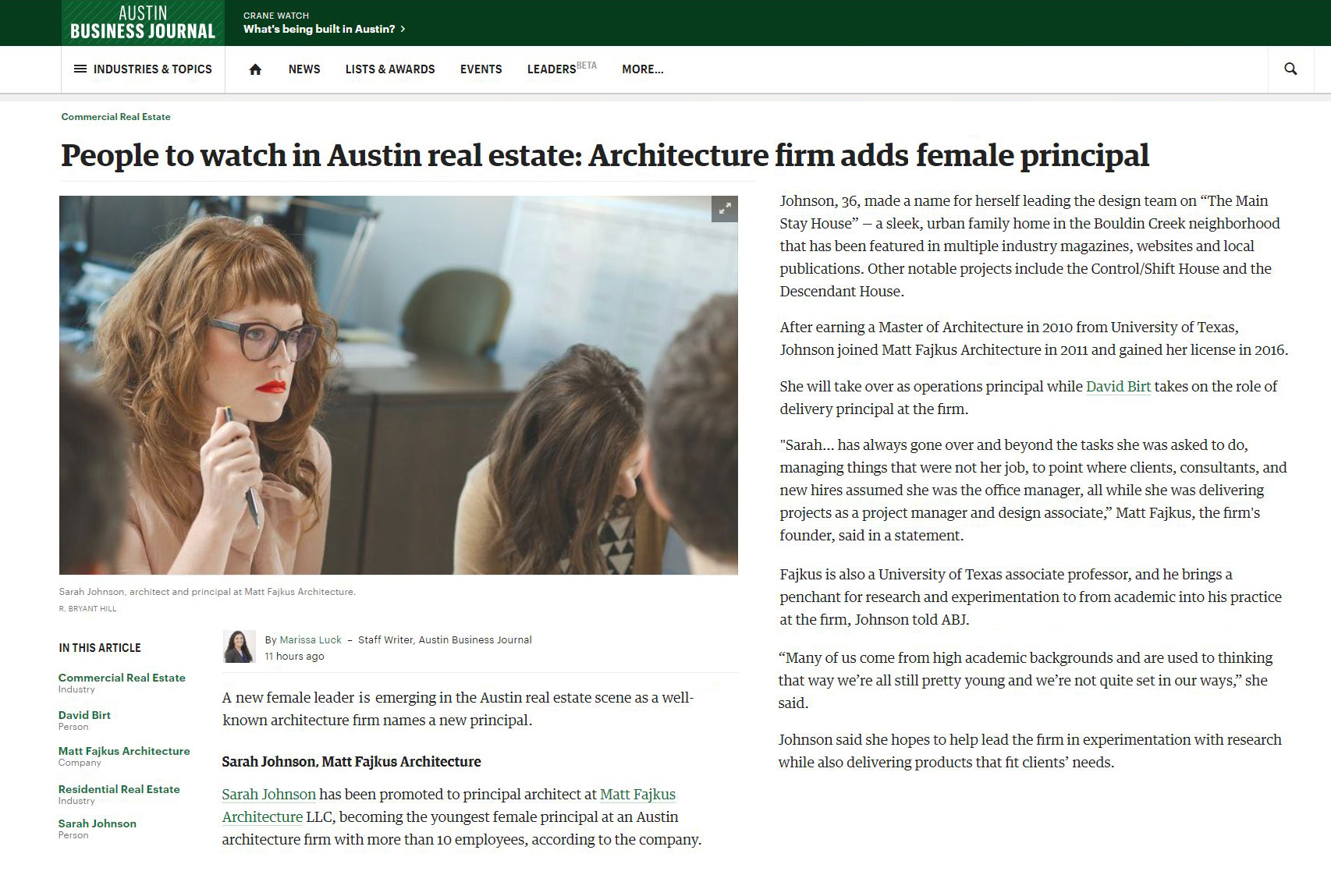Open Matt Fajkus Architecture company in sidebar
Viewport: 1331px width, 896px height.
124,751
